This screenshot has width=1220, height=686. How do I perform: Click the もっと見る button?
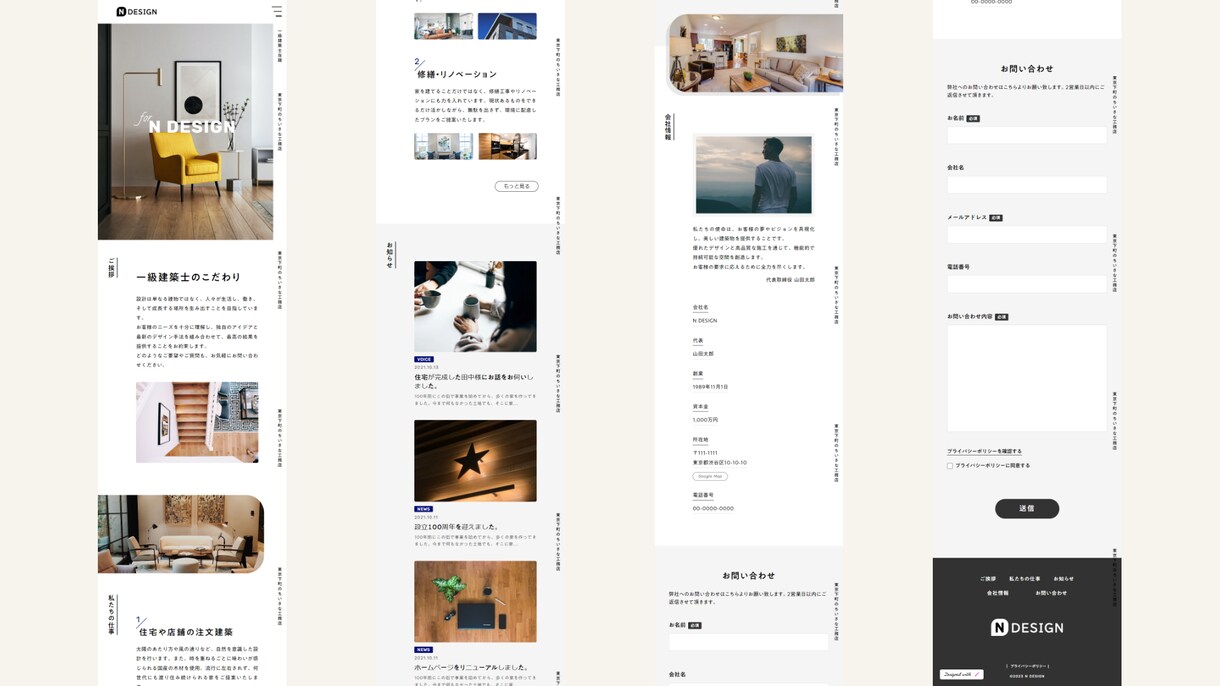coord(516,186)
